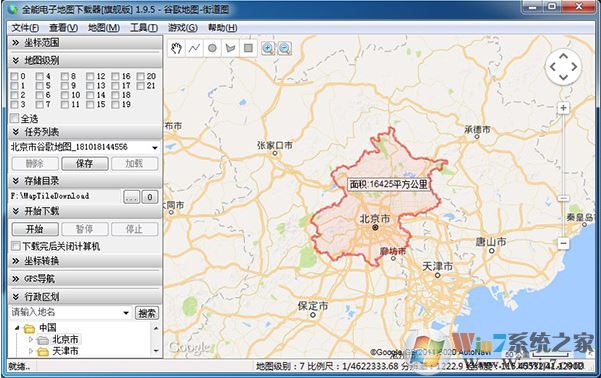Screen dimensions: 601x378
Task: Expand the 天津市 tree node arrow
Action: (x=31, y=350)
